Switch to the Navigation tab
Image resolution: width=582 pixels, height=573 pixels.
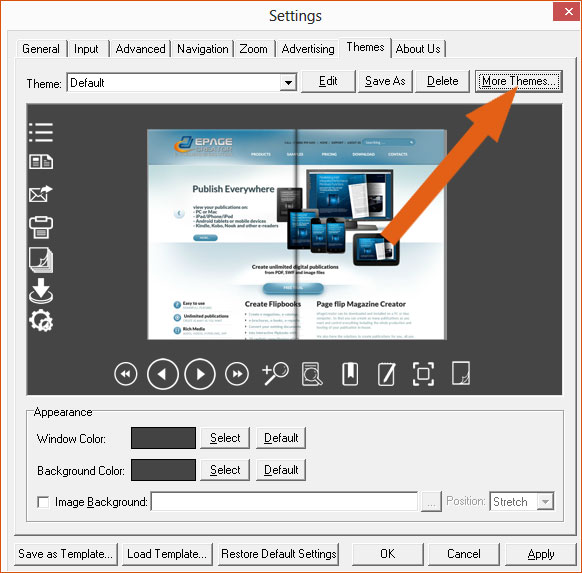pos(202,49)
